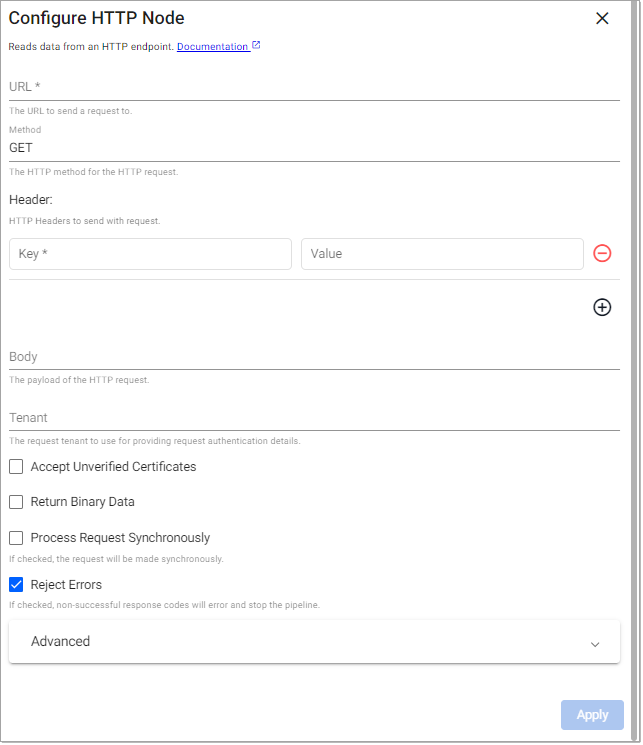Toggle Process Request Synchronously checkbox
The height and width of the screenshot is (745, 643).
click(x=16, y=538)
